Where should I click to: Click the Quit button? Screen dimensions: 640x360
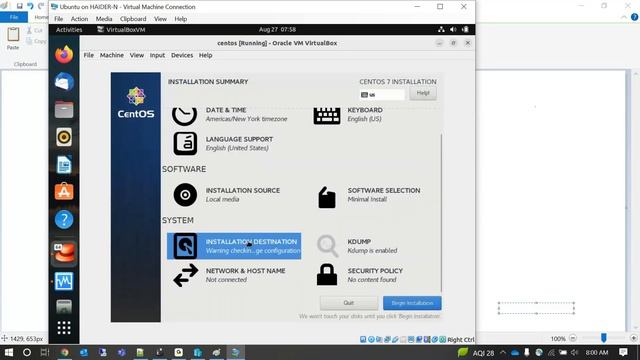[349, 303]
